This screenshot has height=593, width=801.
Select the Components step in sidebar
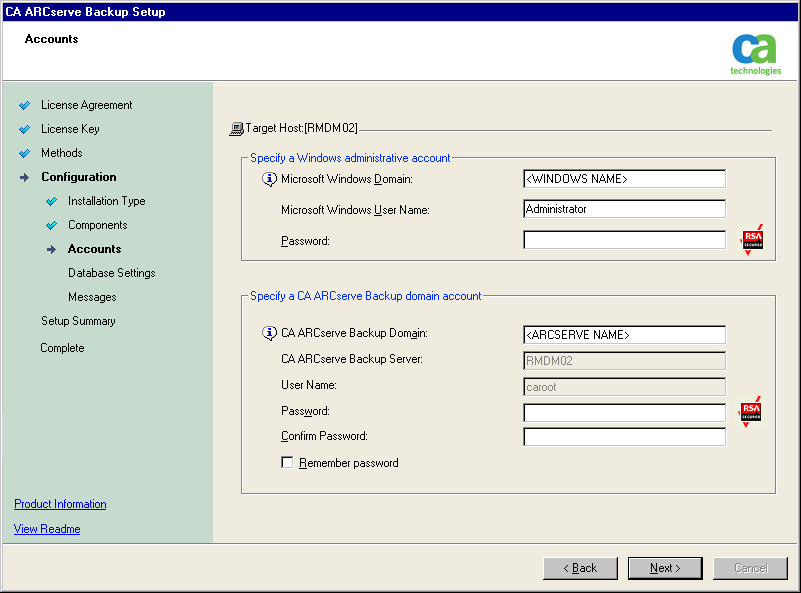pyautogui.click(x=97, y=225)
